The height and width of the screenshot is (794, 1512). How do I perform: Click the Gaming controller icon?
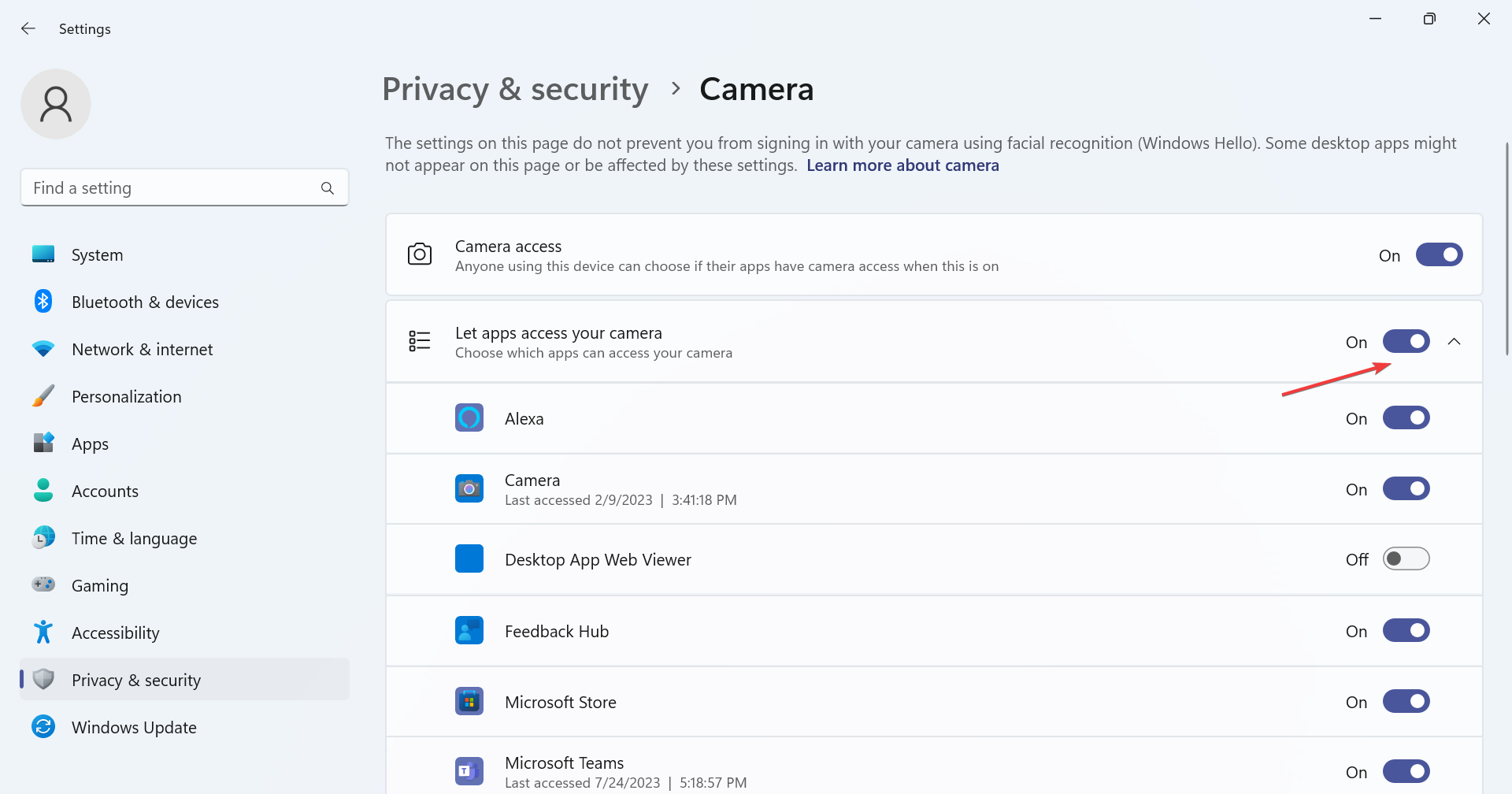coord(43,584)
